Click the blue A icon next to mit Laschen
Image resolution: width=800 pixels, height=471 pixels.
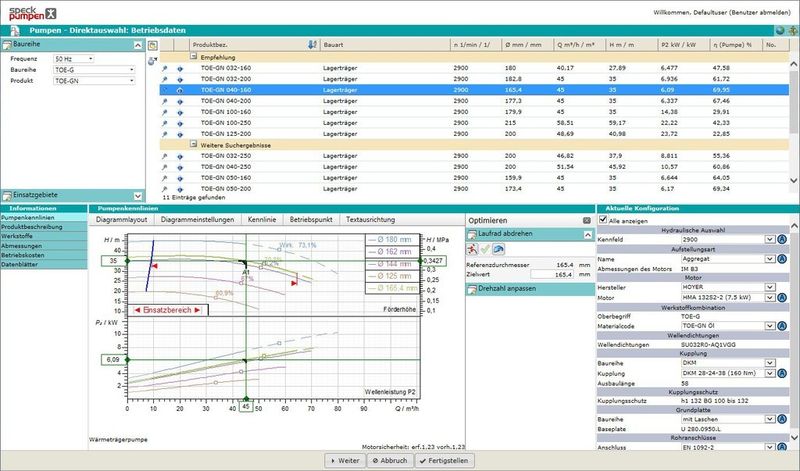click(782, 419)
